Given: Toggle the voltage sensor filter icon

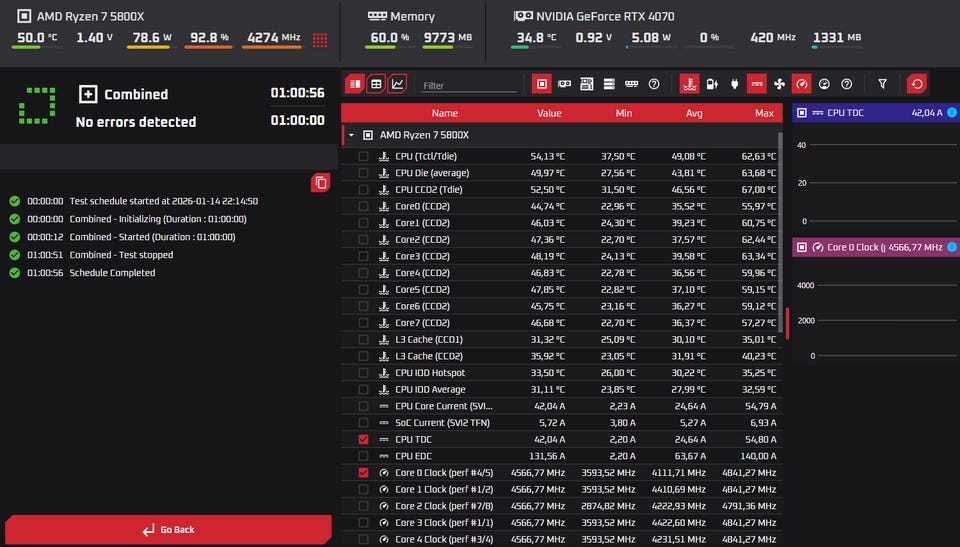Looking at the screenshot, I should tap(712, 84).
